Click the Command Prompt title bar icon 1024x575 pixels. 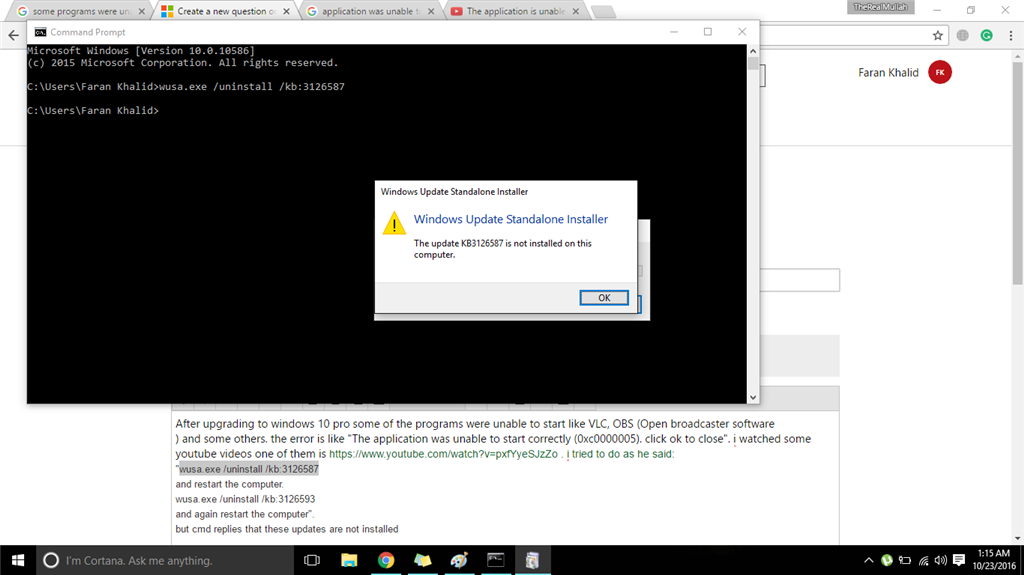pyautogui.click(x=40, y=32)
